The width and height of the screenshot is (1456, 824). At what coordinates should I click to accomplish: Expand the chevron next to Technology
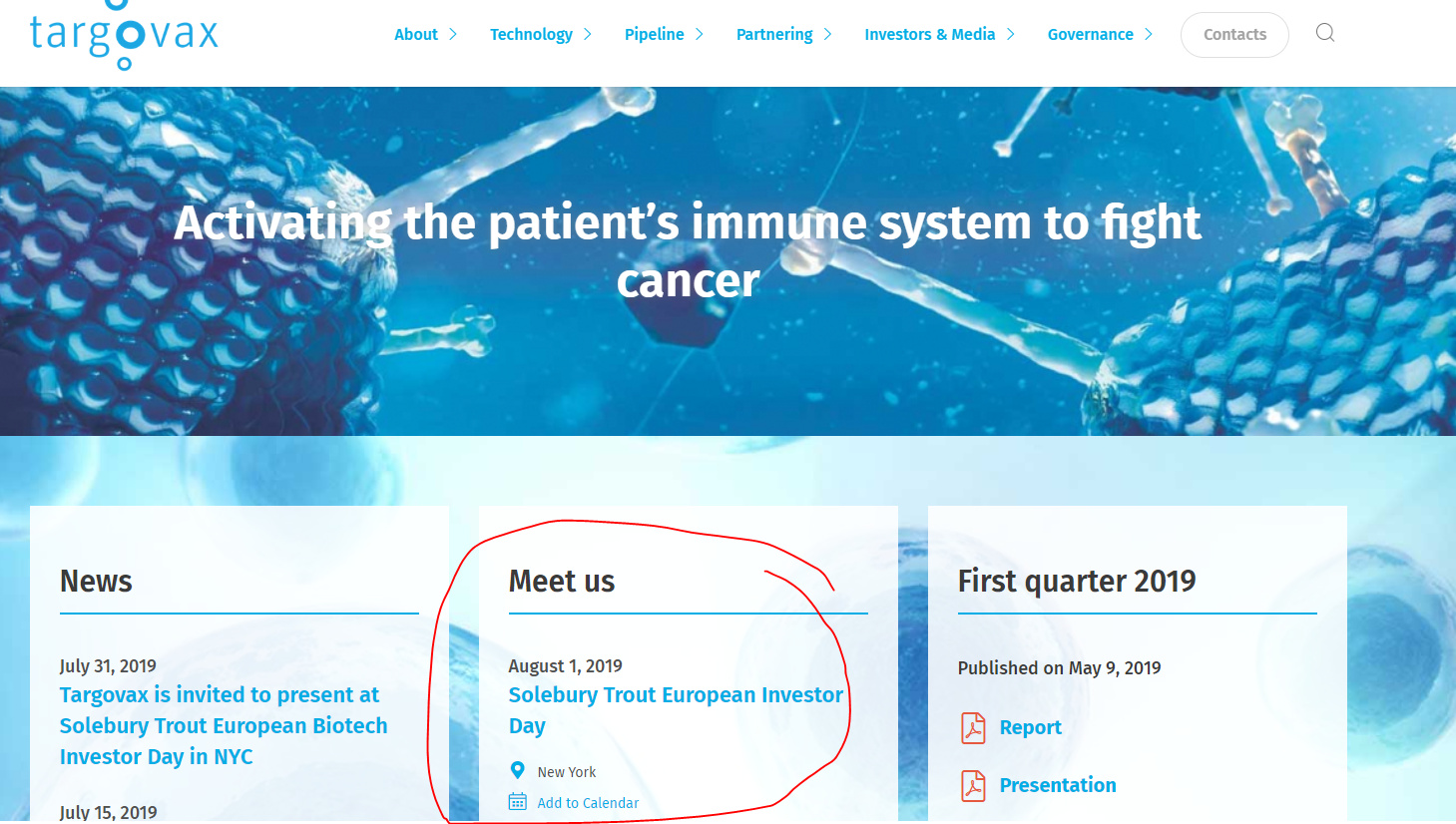(588, 35)
